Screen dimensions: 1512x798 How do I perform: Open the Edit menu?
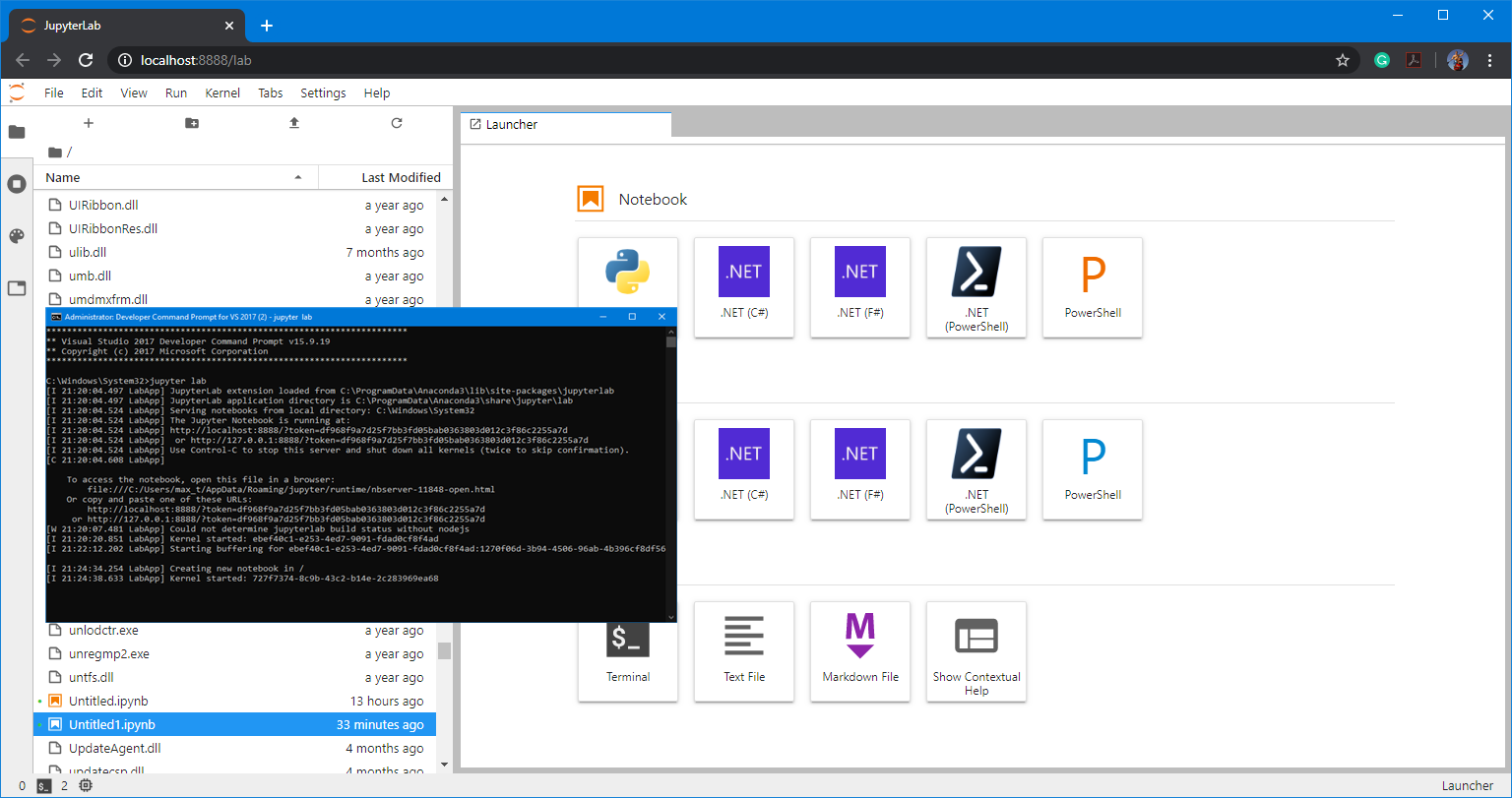coord(92,92)
